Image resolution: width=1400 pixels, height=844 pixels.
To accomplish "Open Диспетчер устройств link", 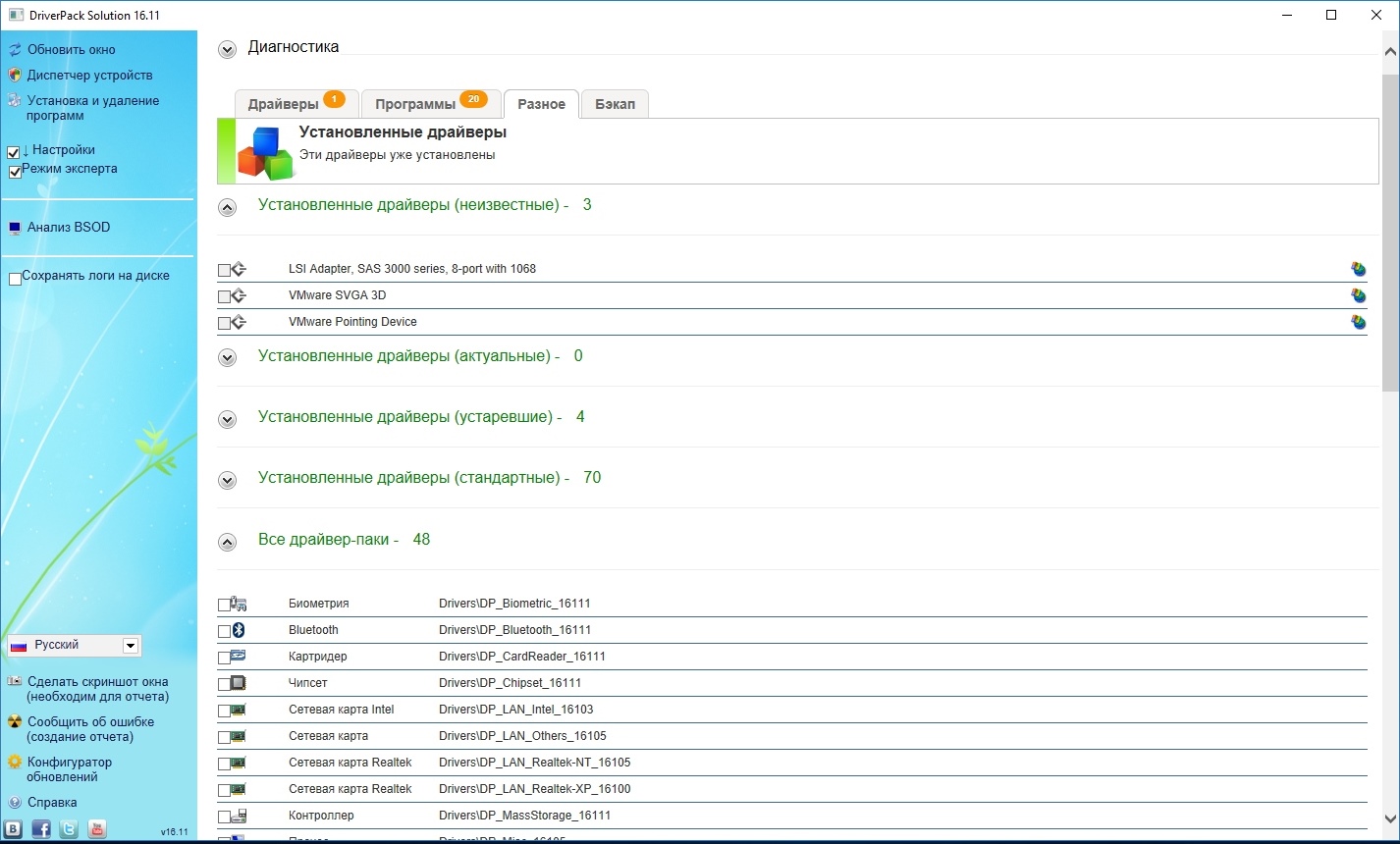I will (90, 75).
